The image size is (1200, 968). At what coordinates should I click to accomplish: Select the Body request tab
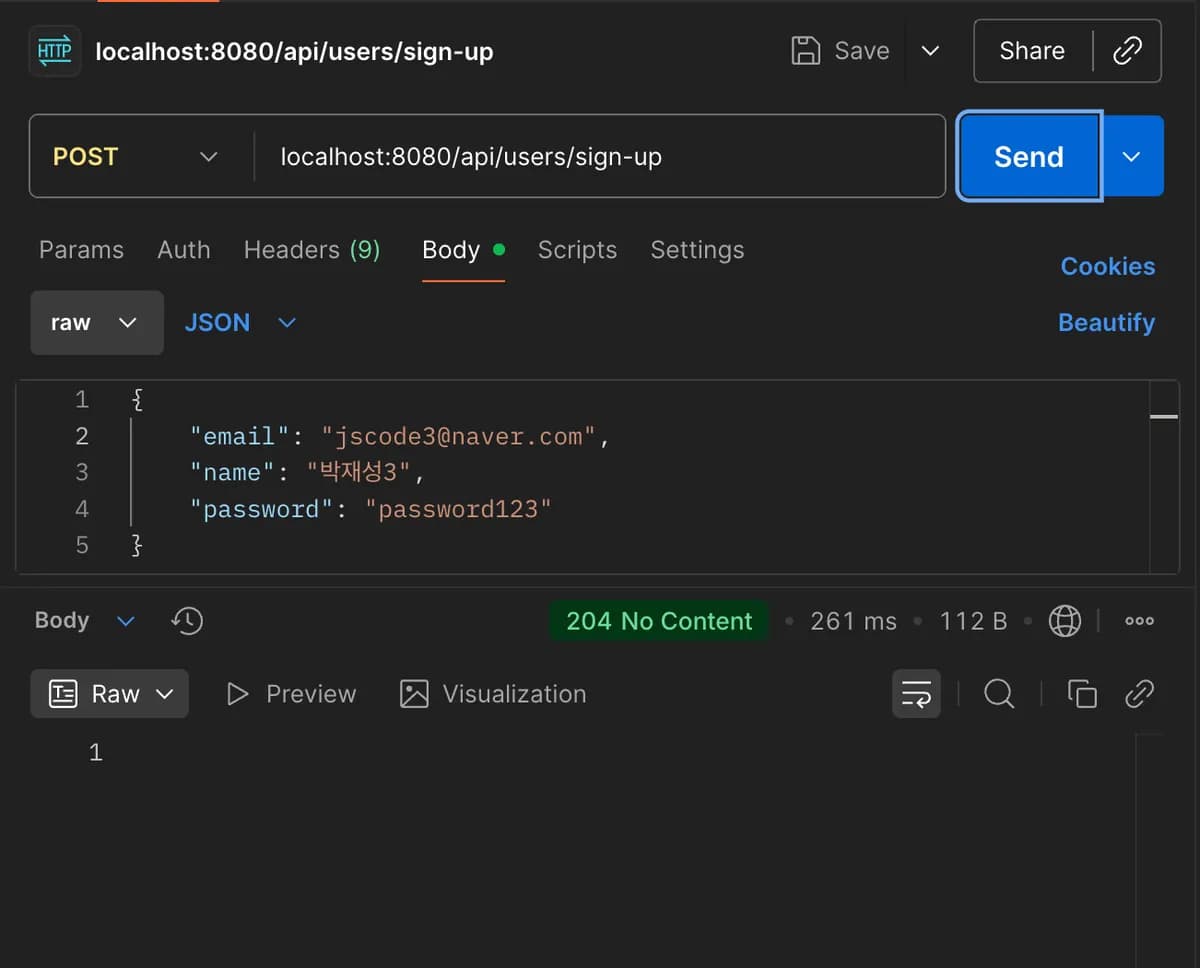463,250
